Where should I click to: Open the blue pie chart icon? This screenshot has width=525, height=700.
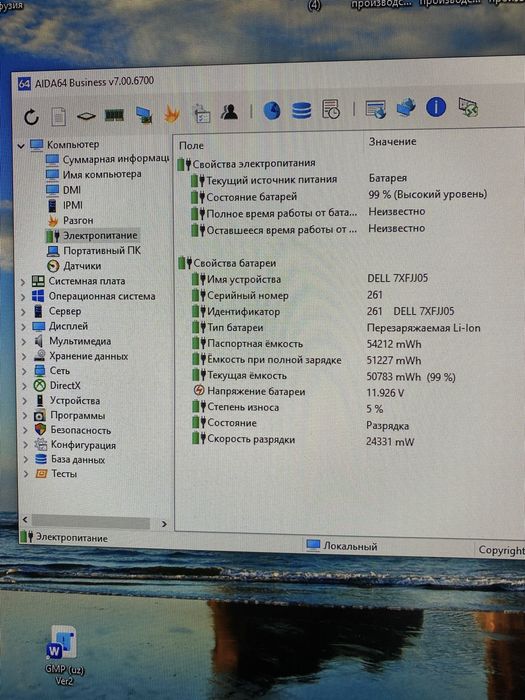point(272,110)
